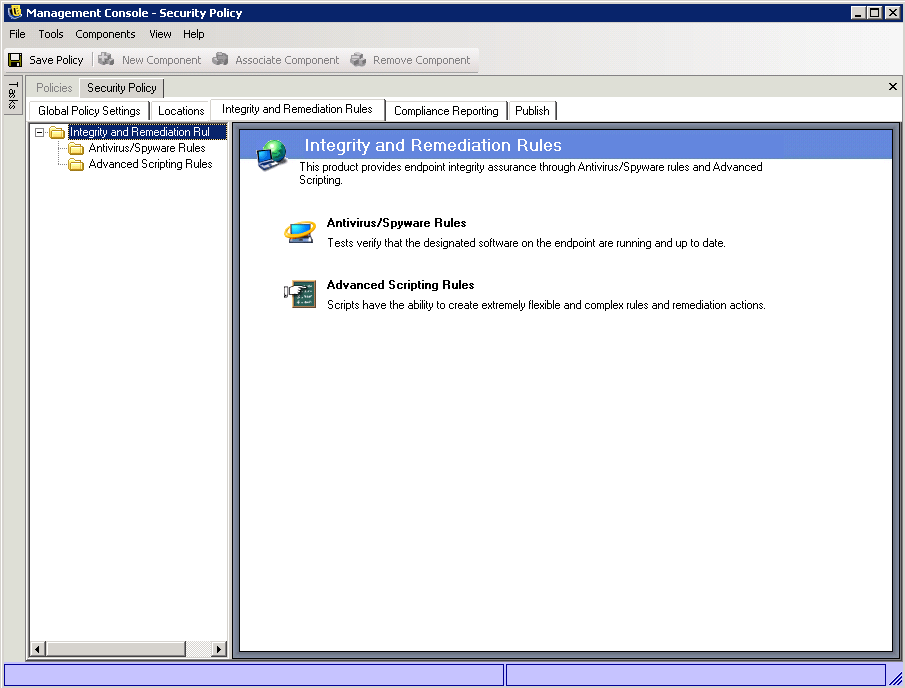This screenshot has width=905, height=688.
Task: Open the Global Policy Settings tab
Action: click(x=89, y=111)
